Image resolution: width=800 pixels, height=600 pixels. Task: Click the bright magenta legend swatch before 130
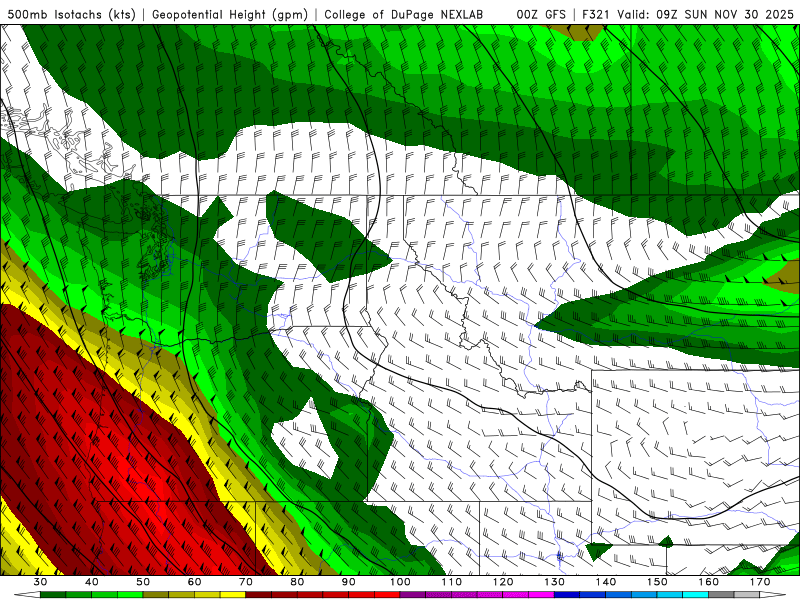click(x=541, y=594)
